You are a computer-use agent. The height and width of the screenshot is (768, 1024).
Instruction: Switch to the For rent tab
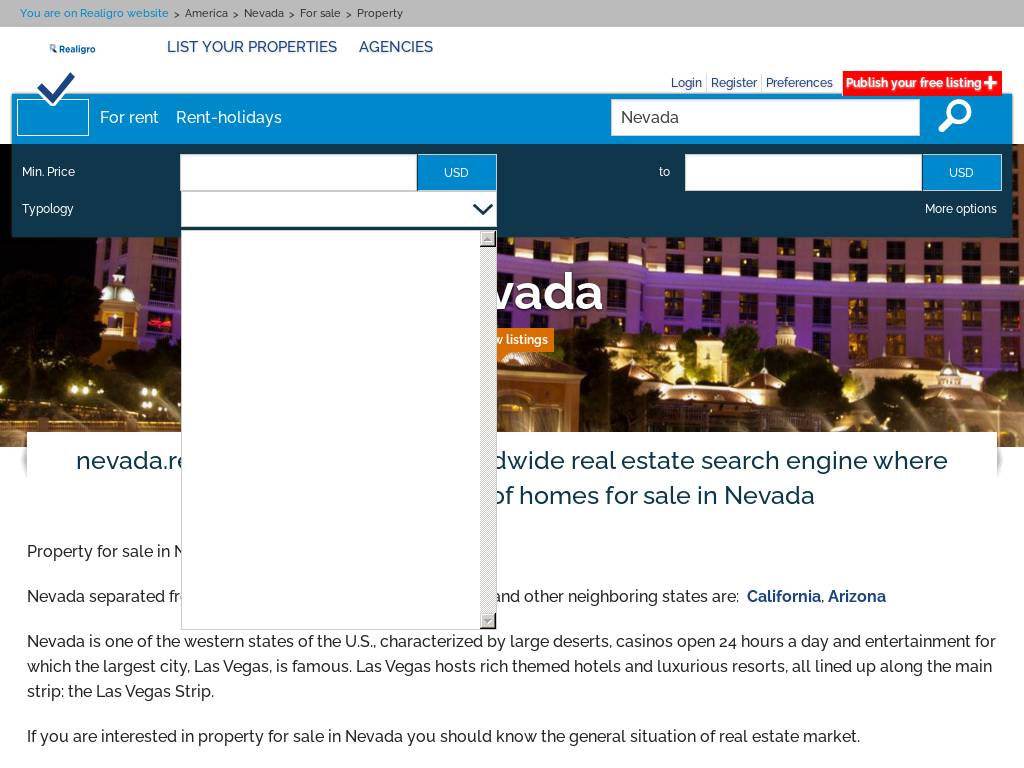point(129,117)
